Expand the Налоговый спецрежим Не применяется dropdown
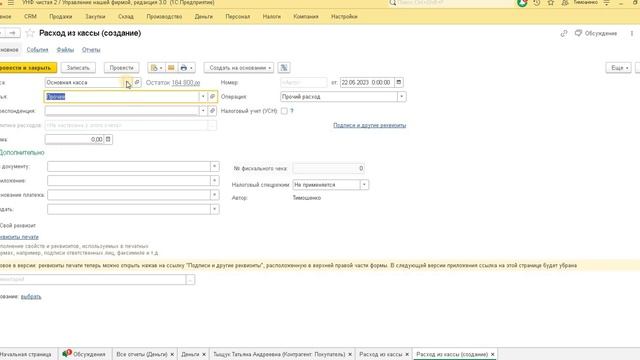The image size is (640, 360). tap(364, 185)
